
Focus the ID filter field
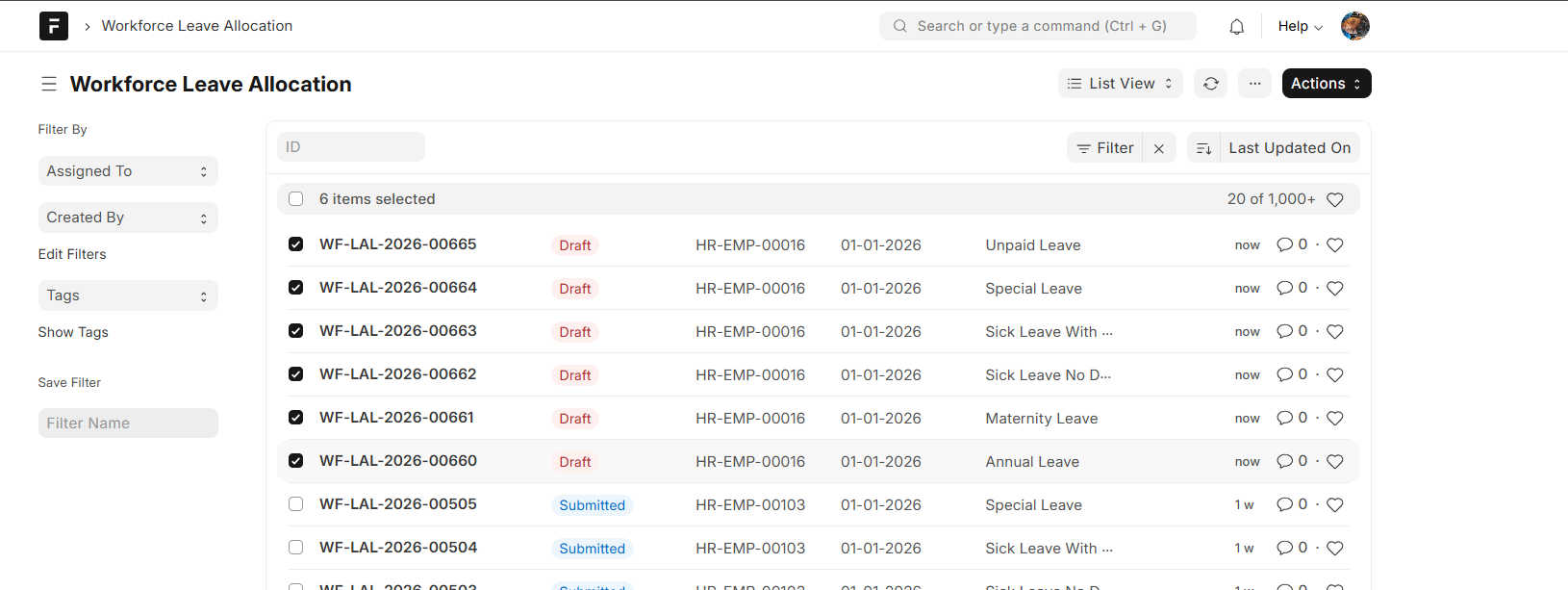pyautogui.click(x=351, y=147)
